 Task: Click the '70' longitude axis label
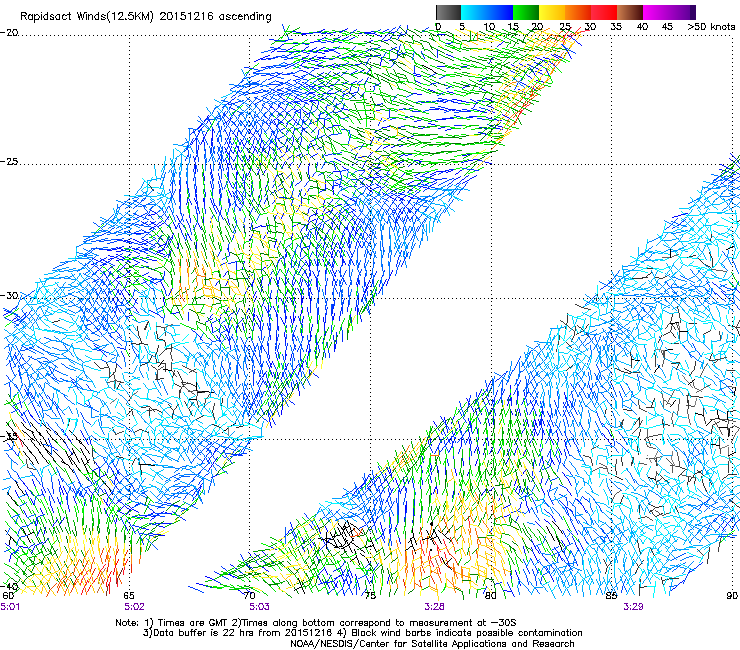250,596
